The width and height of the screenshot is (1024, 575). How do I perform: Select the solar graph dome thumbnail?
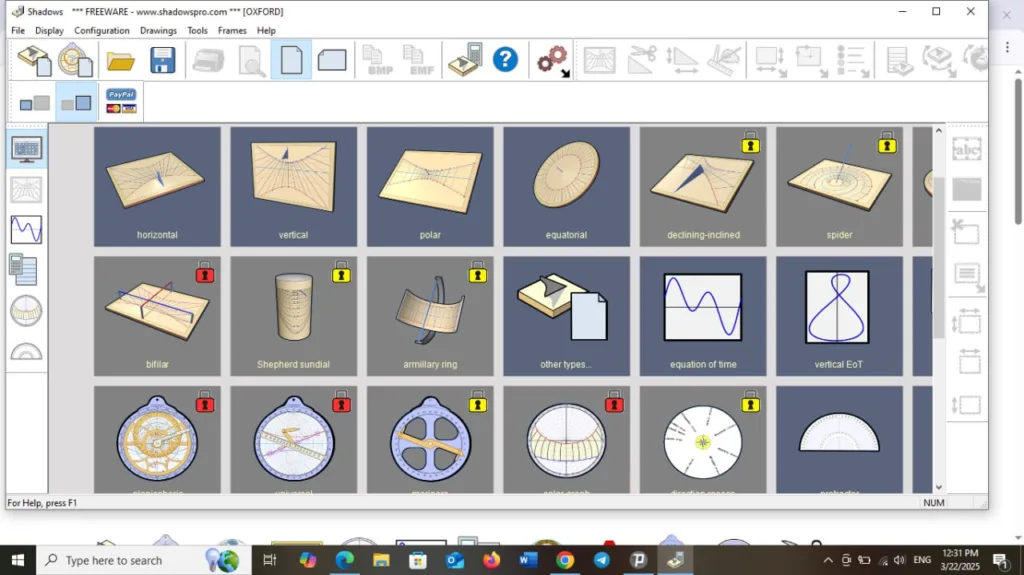567,440
